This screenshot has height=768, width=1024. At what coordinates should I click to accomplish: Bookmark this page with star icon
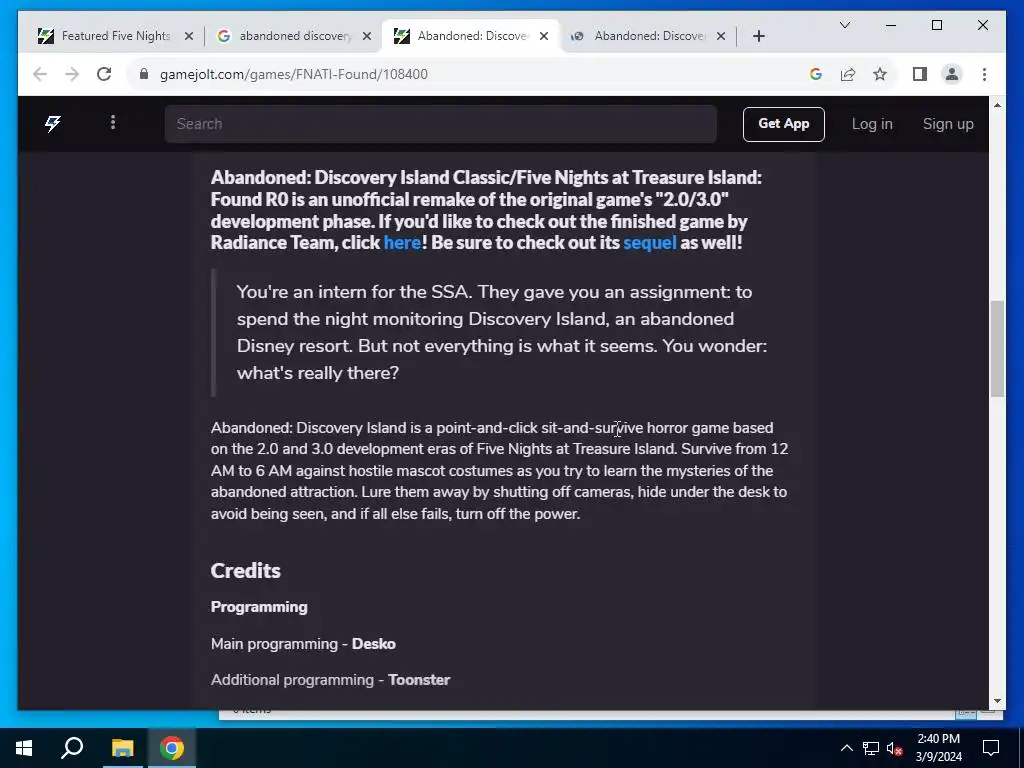point(880,74)
